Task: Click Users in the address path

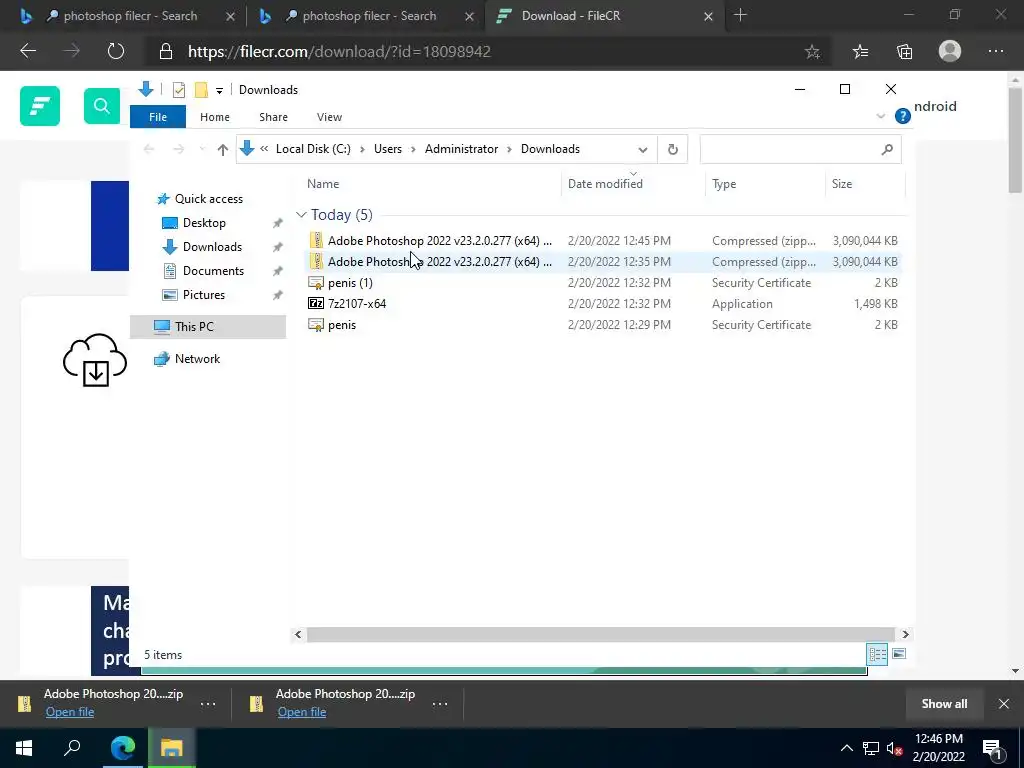Action: tap(388, 149)
